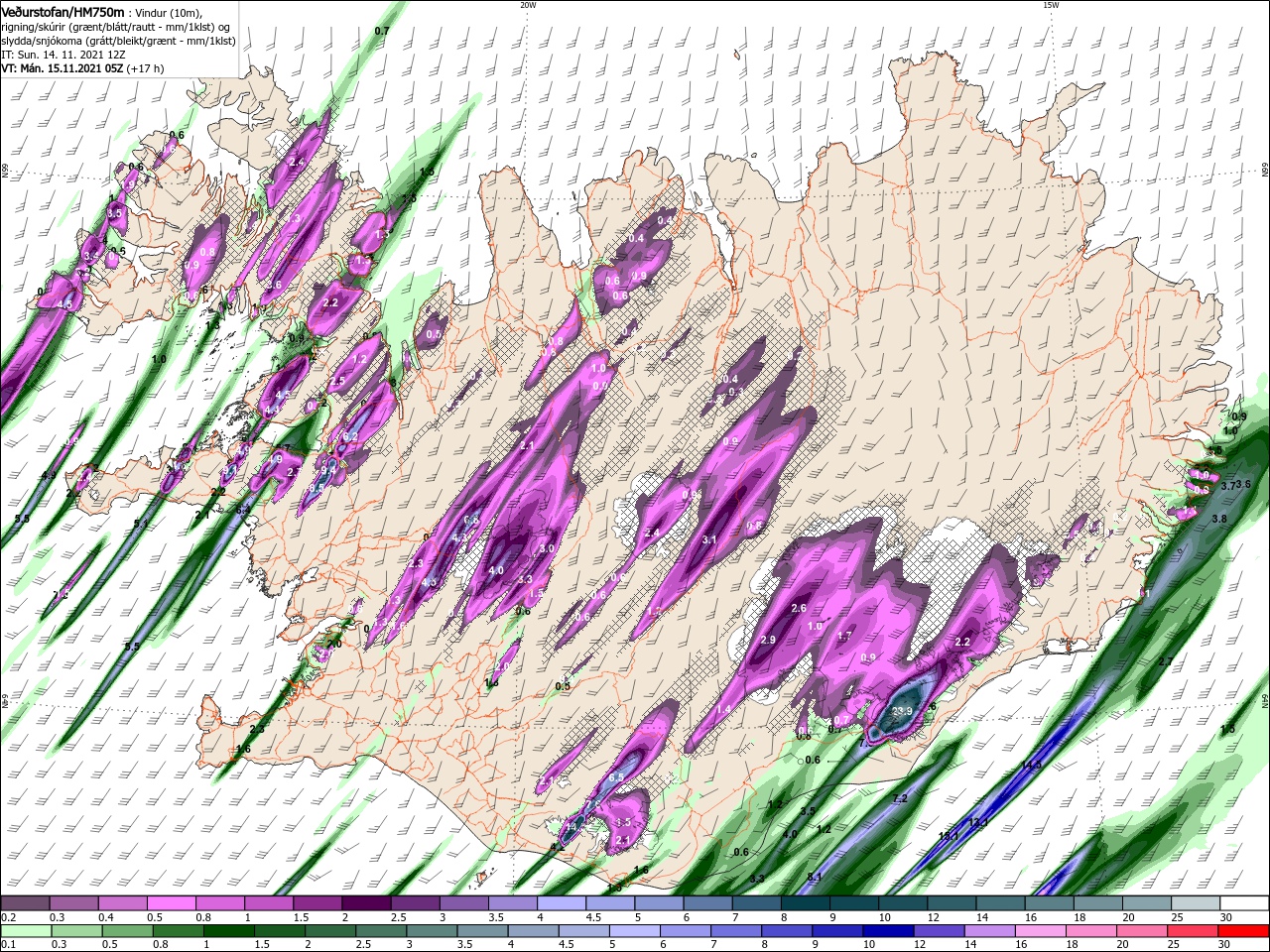
Task: Click the 16 label on snow legend
Action: 1031,917
